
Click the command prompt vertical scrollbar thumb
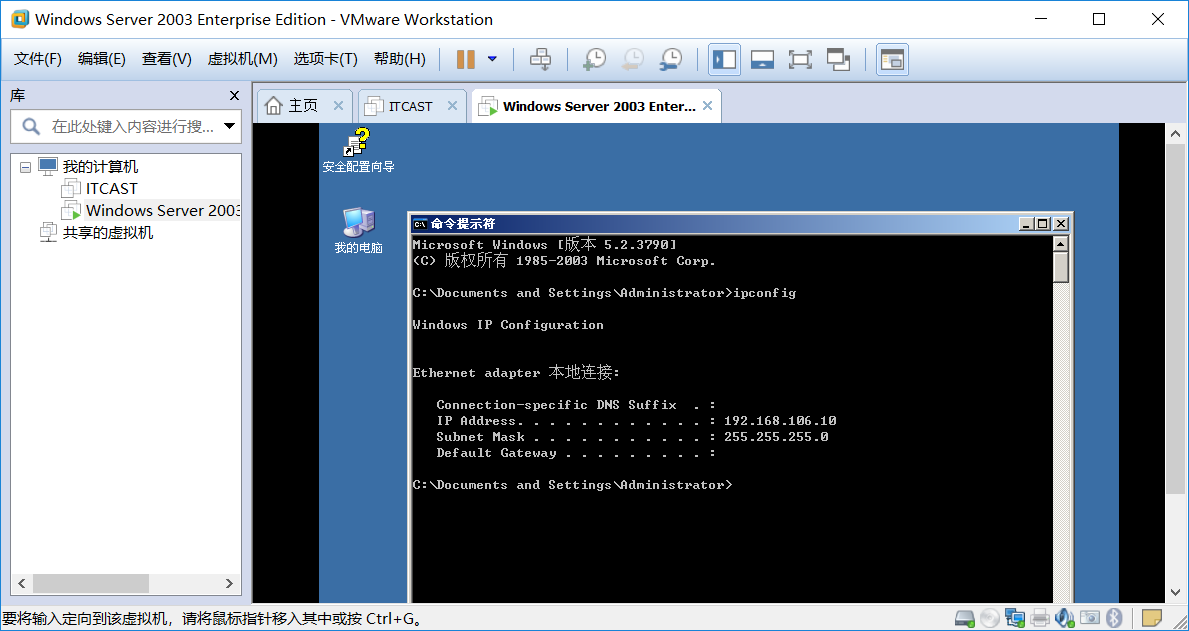[x=1061, y=267]
